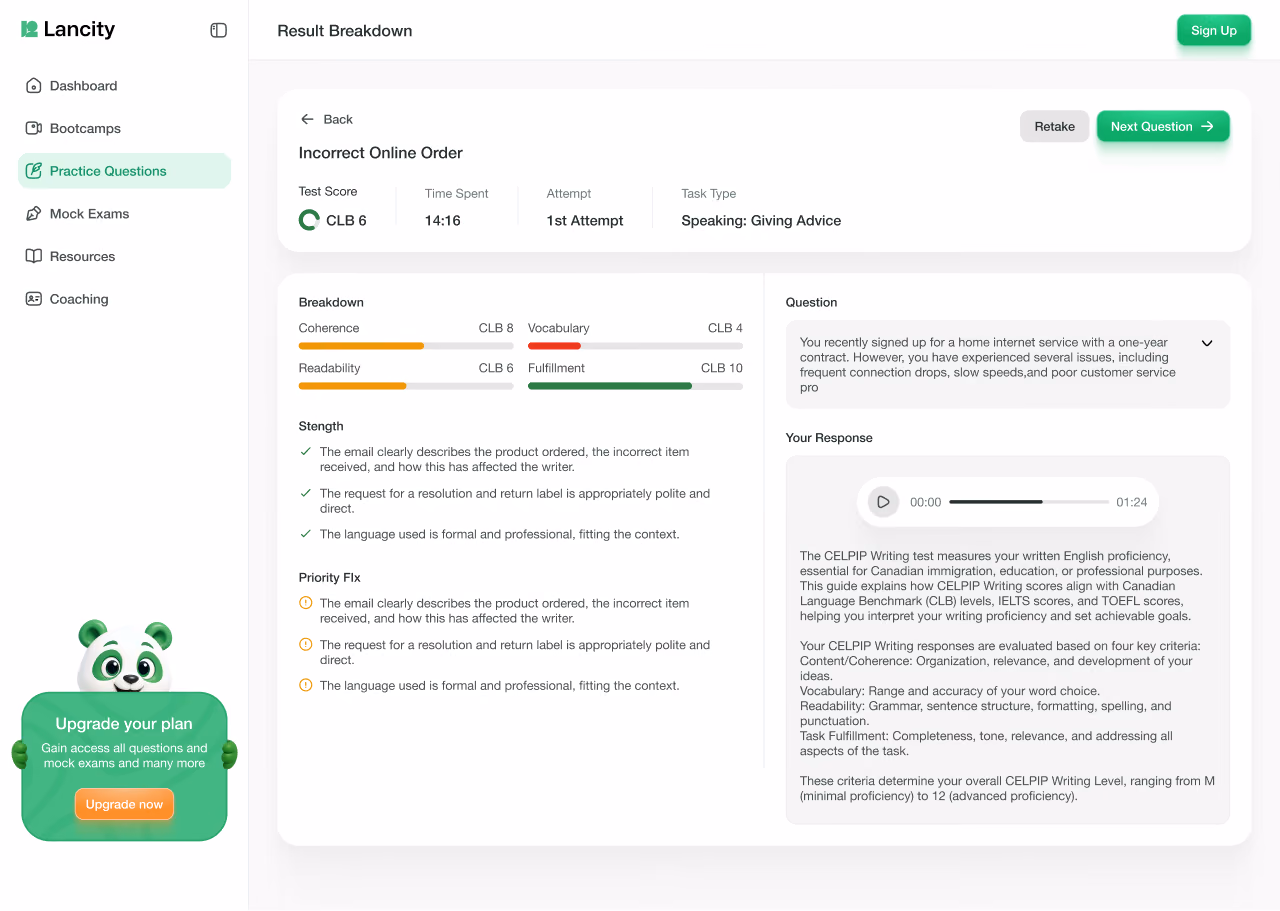Seek within the audio progress bar
Screen dimensions: 1280x911
click(x=1029, y=502)
